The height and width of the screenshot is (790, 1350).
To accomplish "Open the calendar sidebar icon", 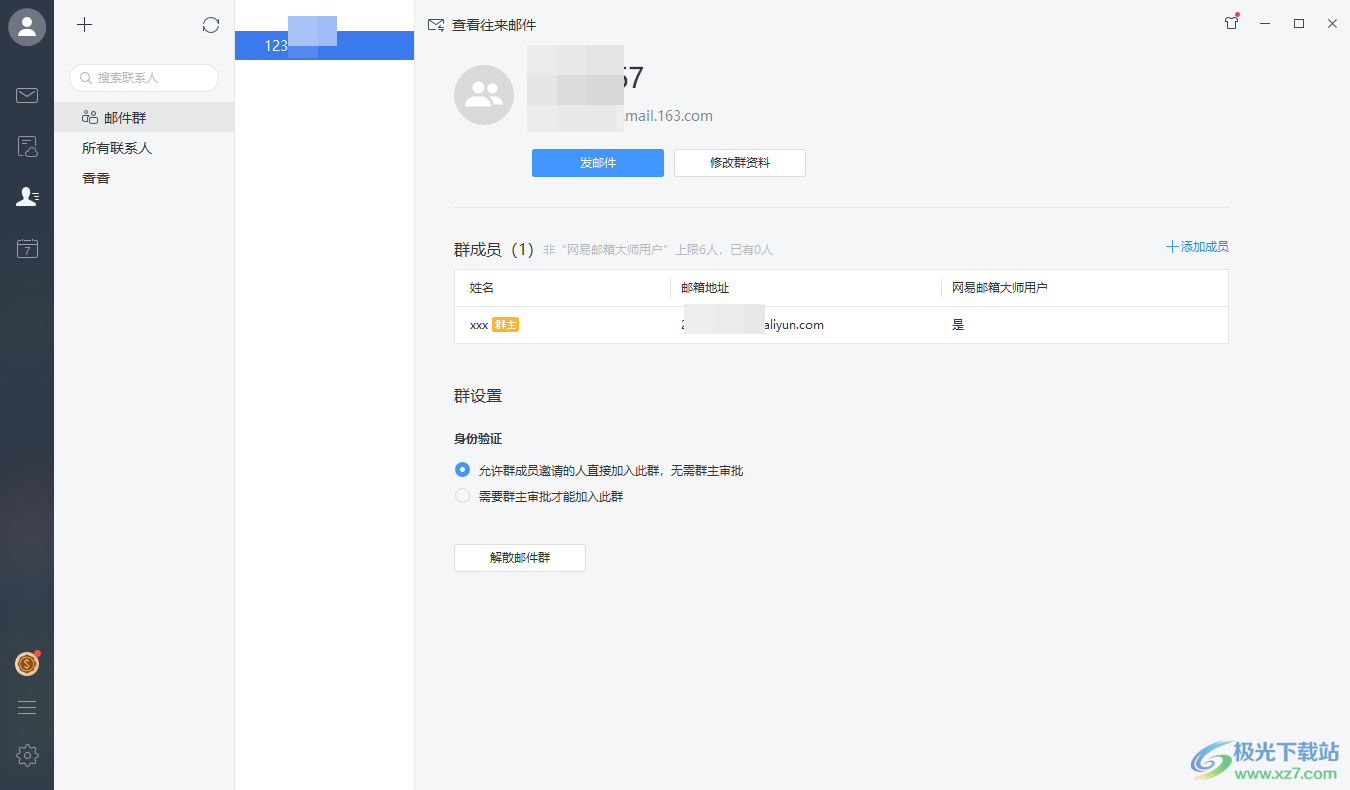I will pyautogui.click(x=27, y=249).
